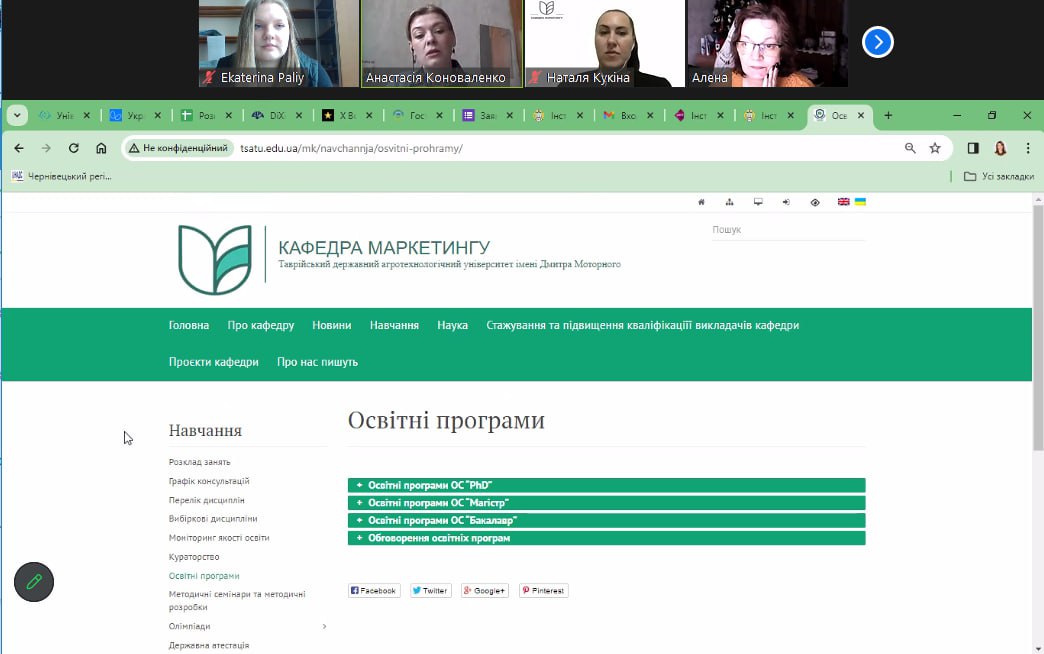The width and height of the screenshot is (1044, 654).
Task: Click the address bar URL
Action: tap(352, 148)
